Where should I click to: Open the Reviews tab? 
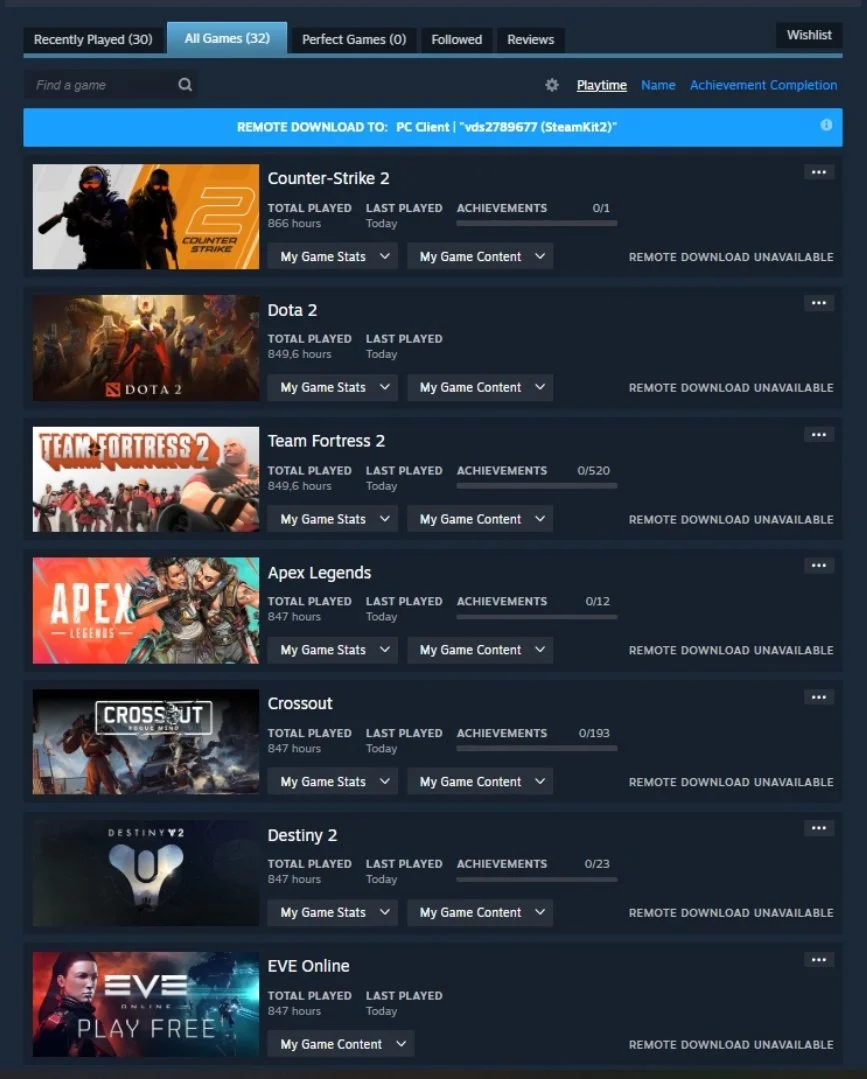click(x=531, y=40)
